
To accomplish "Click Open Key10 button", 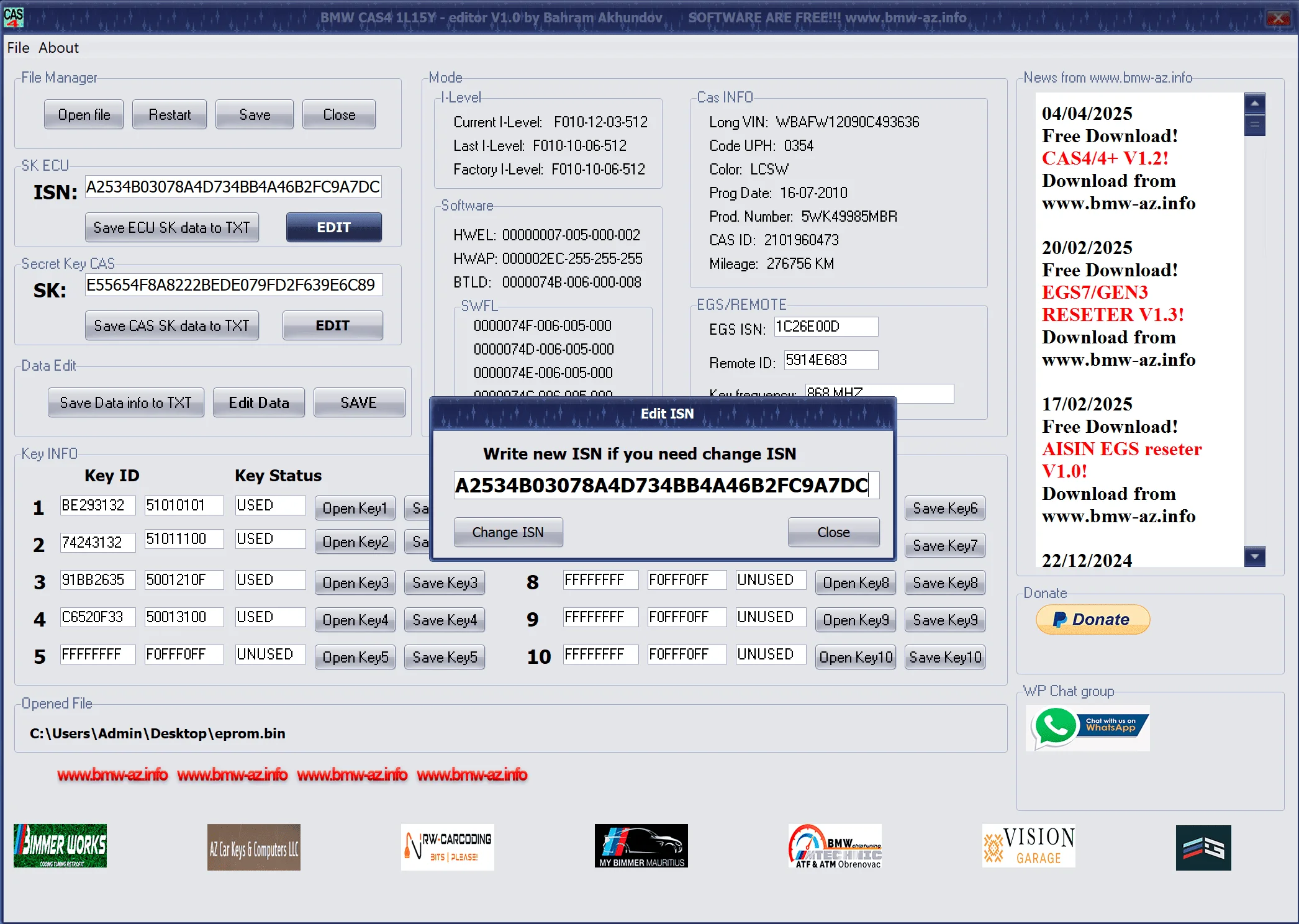I will pos(856,657).
